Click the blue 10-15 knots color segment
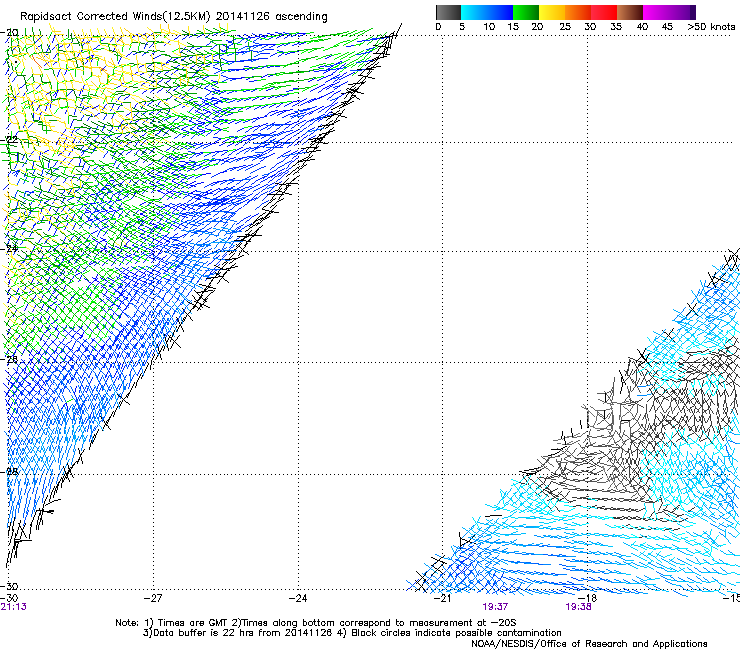 click(500, 12)
